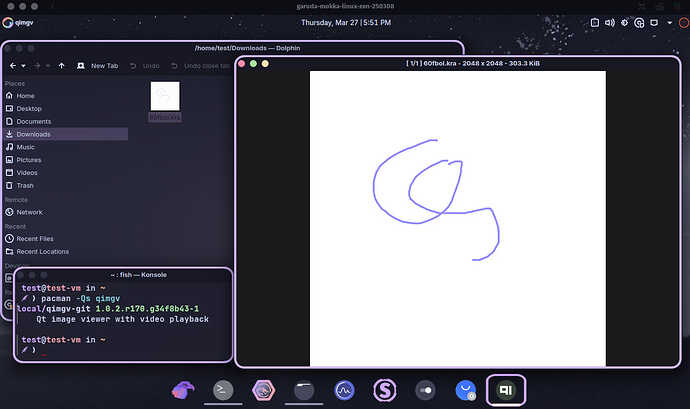Open the settings toggle icon in dock
Image resolution: width=690 pixels, height=409 pixels.
click(426, 390)
